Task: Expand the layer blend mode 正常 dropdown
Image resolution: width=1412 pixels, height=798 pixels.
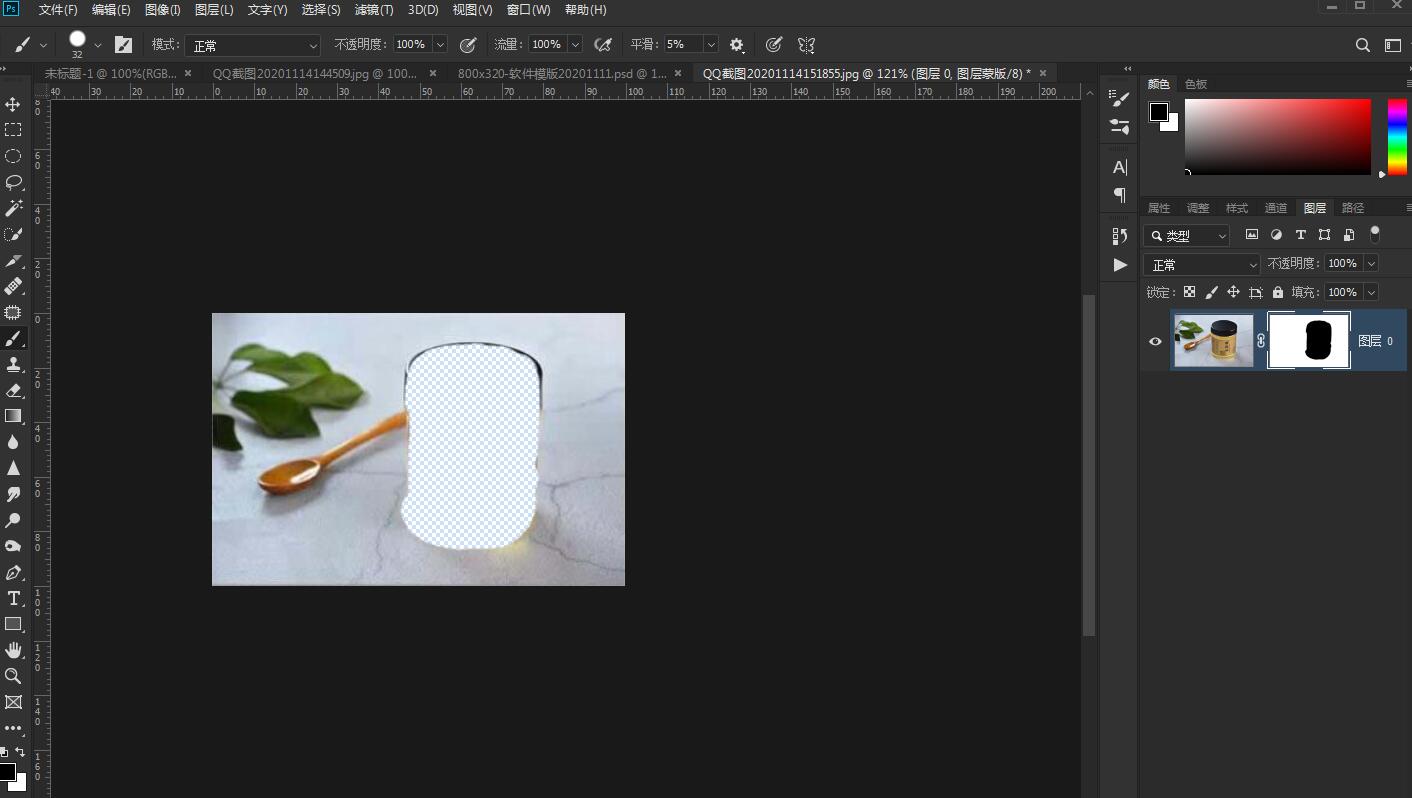Action: point(1202,264)
